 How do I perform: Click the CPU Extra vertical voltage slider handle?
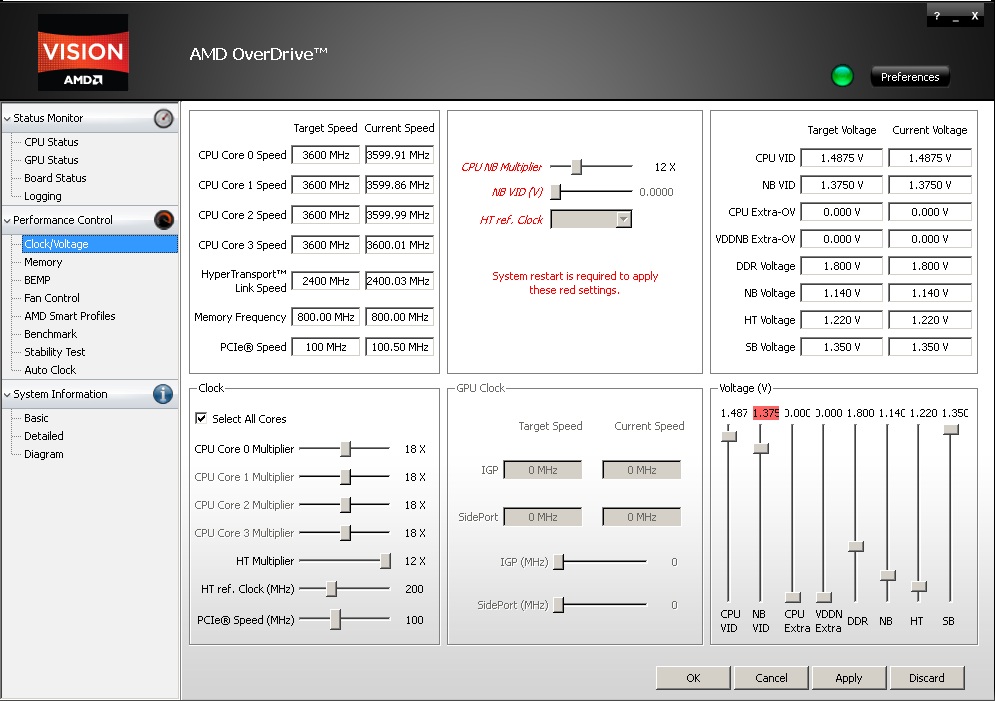pyautogui.click(x=793, y=598)
